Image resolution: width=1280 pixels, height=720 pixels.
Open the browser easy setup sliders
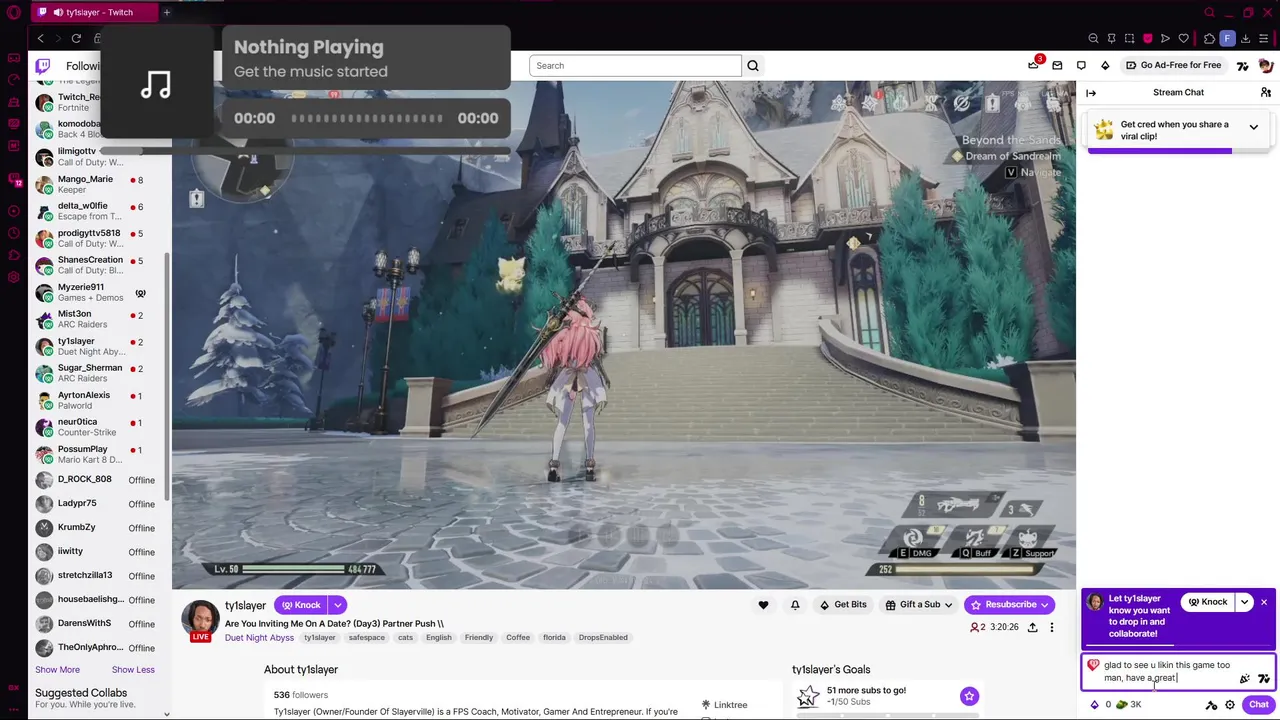point(1264,38)
